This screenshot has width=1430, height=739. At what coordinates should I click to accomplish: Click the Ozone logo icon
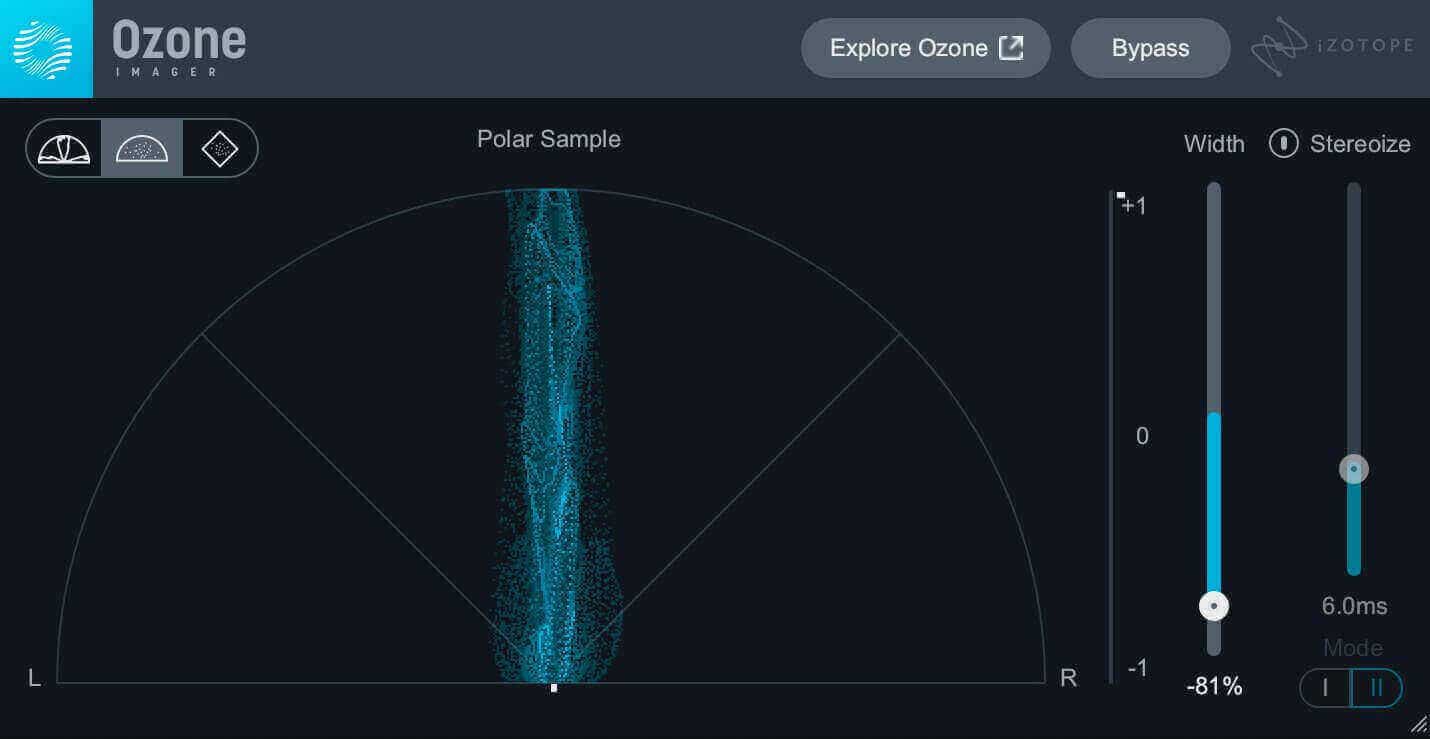(46, 49)
